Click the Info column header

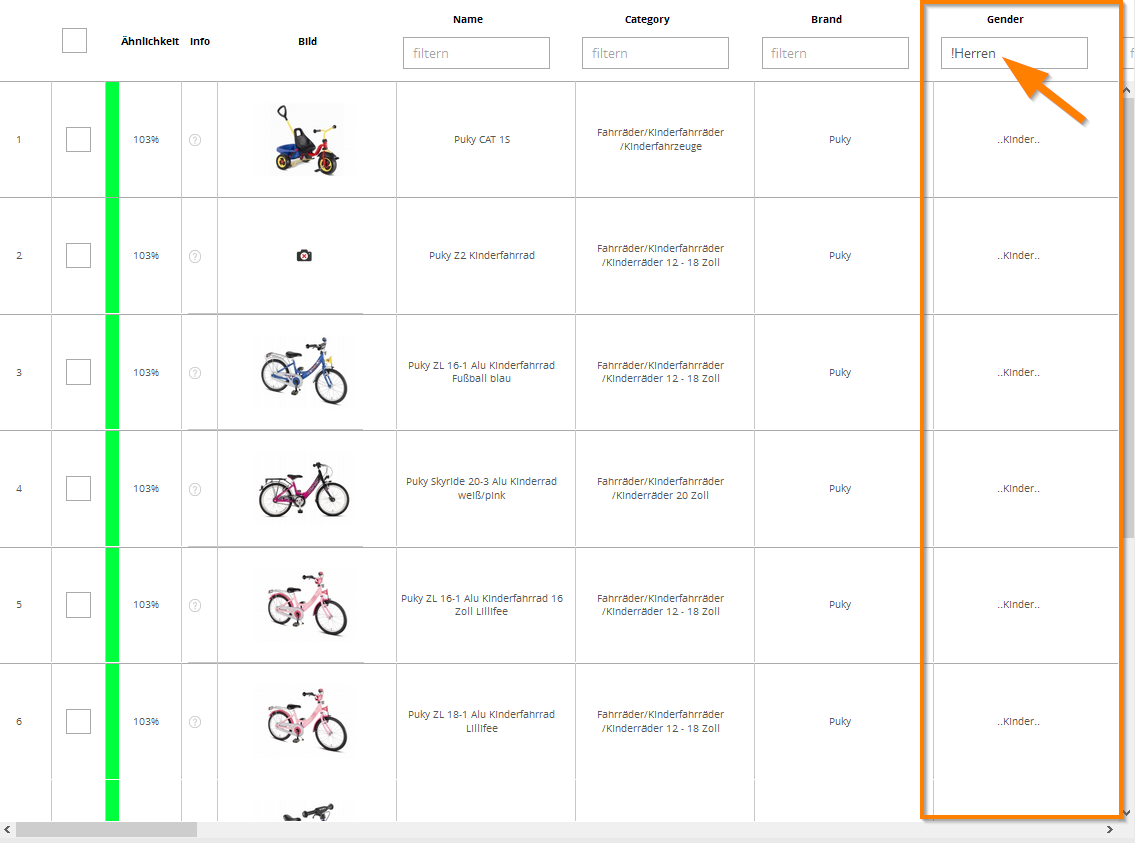pos(200,41)
